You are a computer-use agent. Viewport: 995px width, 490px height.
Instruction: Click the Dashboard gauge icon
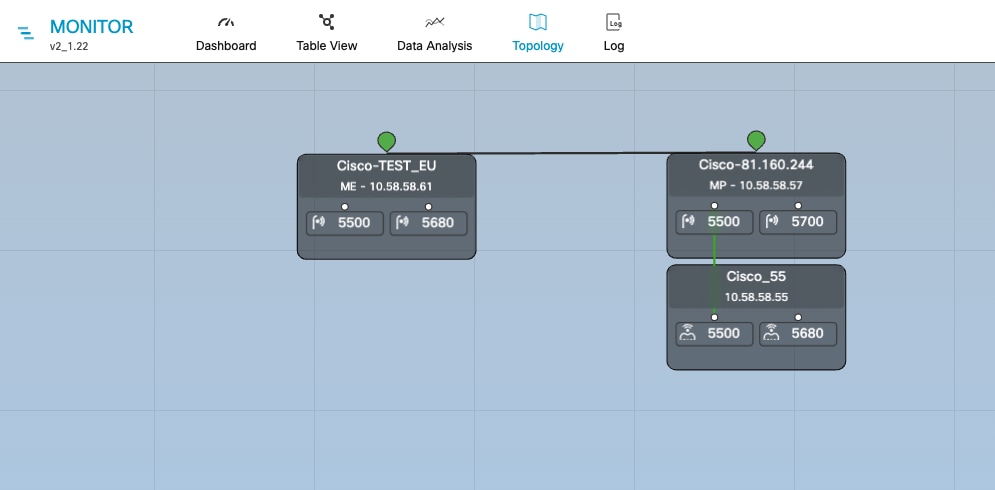226,22
